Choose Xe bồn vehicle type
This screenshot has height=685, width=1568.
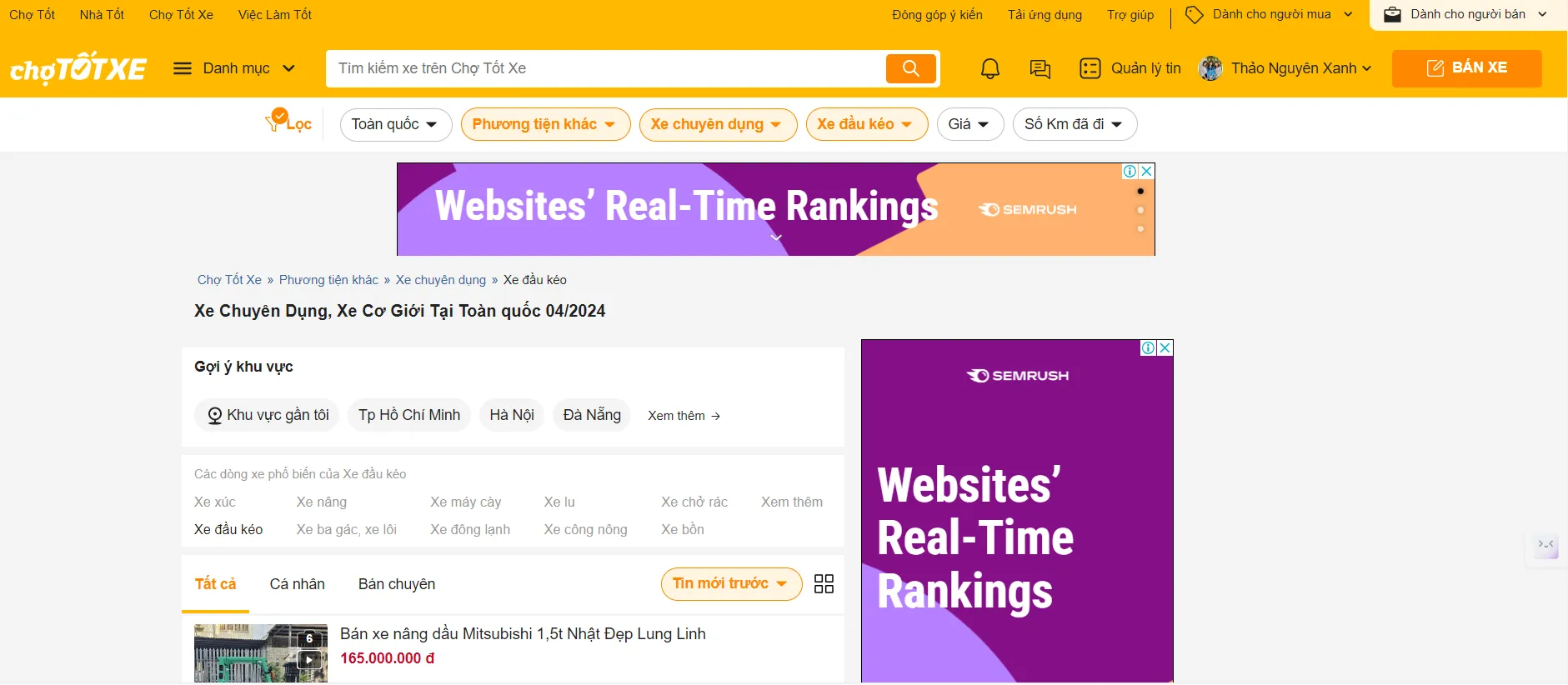(683, 529)
